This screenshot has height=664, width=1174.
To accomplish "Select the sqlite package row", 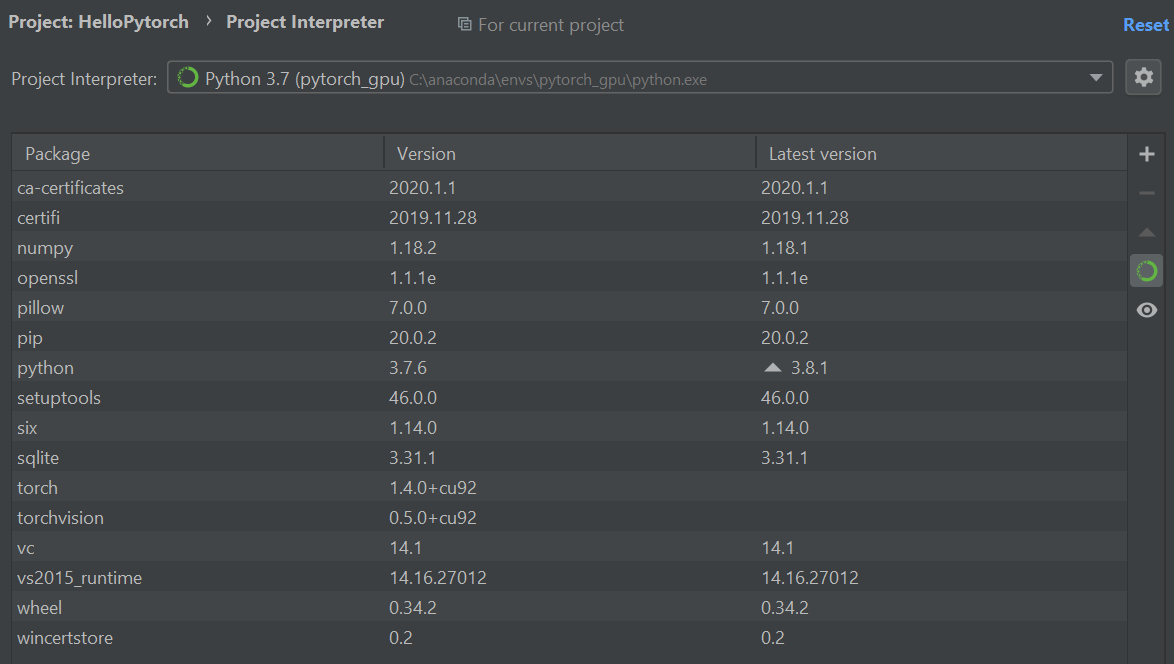I will pyautogui.click(x=570, y=457).
